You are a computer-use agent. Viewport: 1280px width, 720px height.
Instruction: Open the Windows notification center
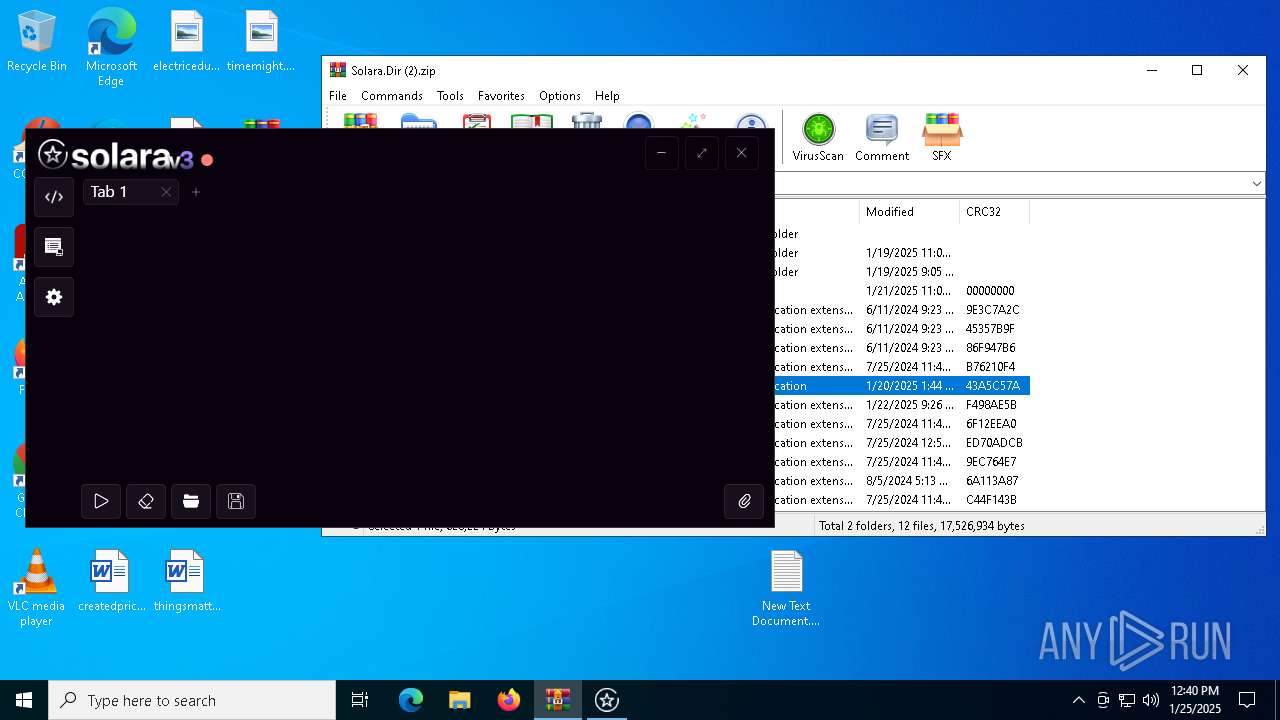pos(1247,700)
